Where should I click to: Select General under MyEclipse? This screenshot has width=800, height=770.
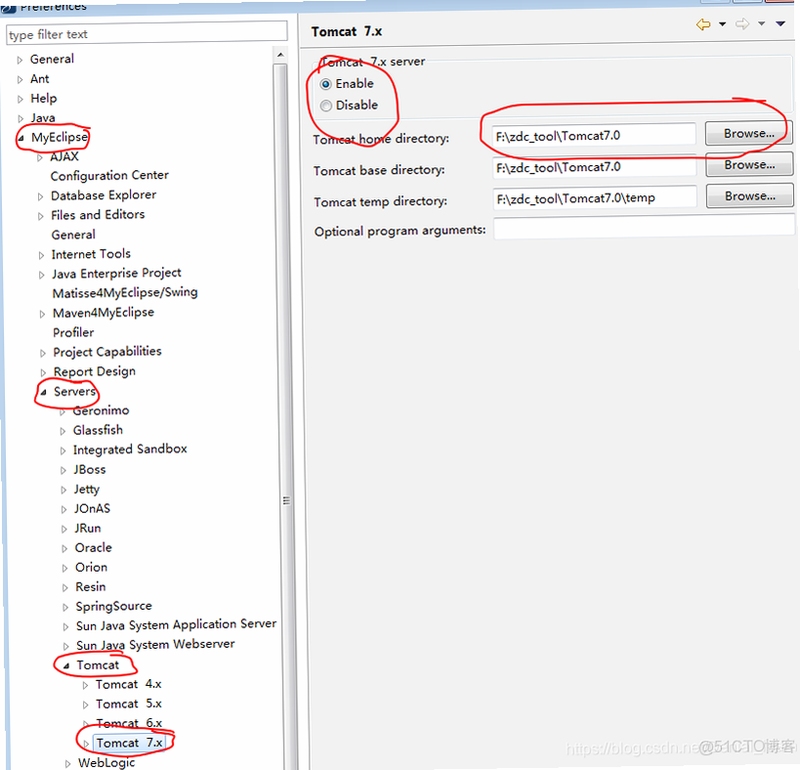pos(73,235)
